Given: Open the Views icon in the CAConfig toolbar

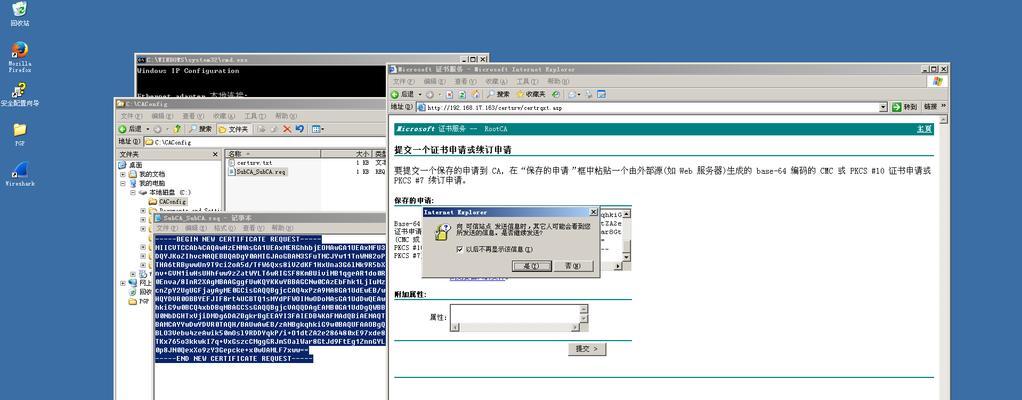Looking at the screenshot, I should pyautogui.click(x=318, y=129).
